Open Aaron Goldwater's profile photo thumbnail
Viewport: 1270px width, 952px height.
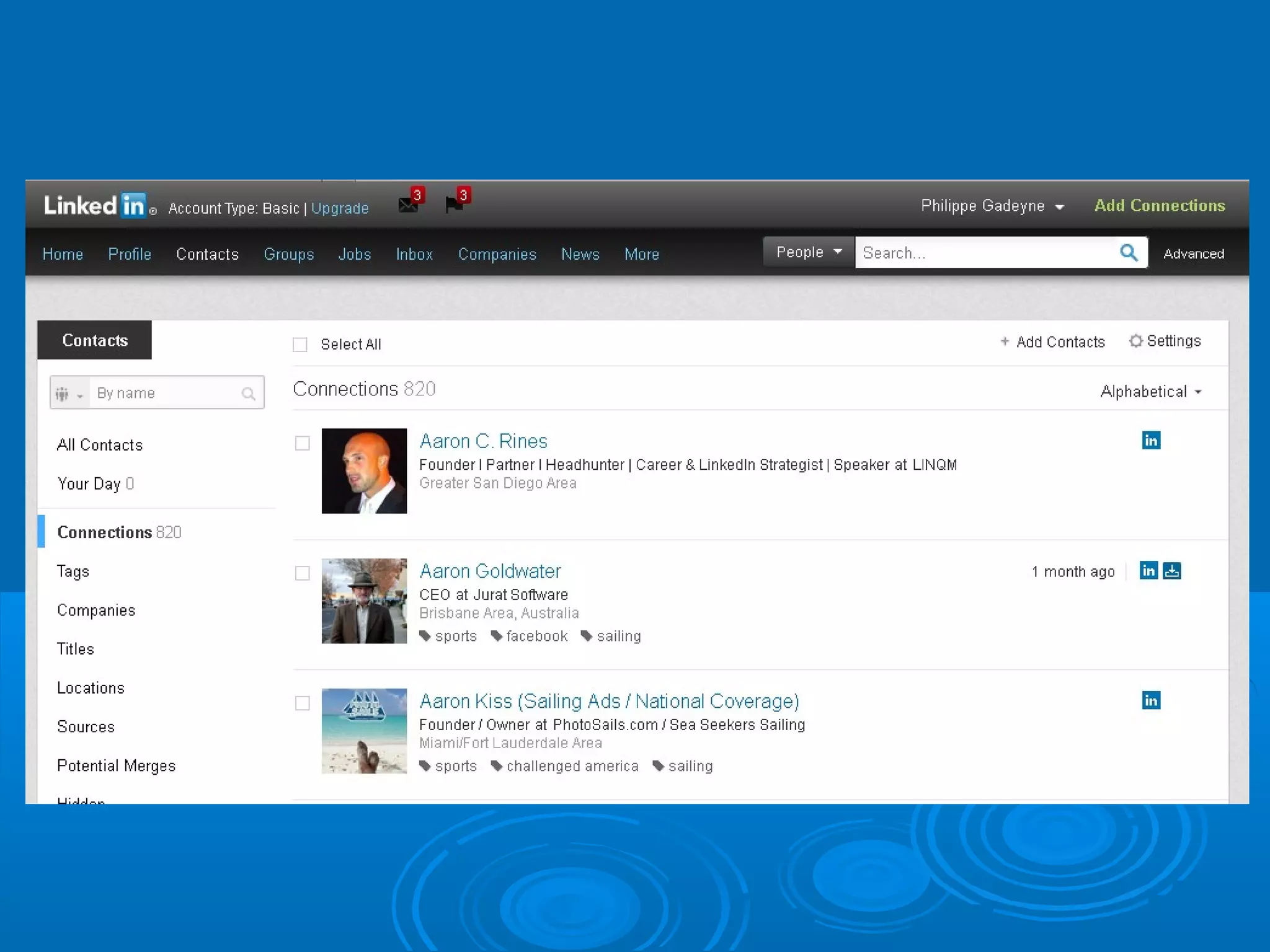[364, 601]
